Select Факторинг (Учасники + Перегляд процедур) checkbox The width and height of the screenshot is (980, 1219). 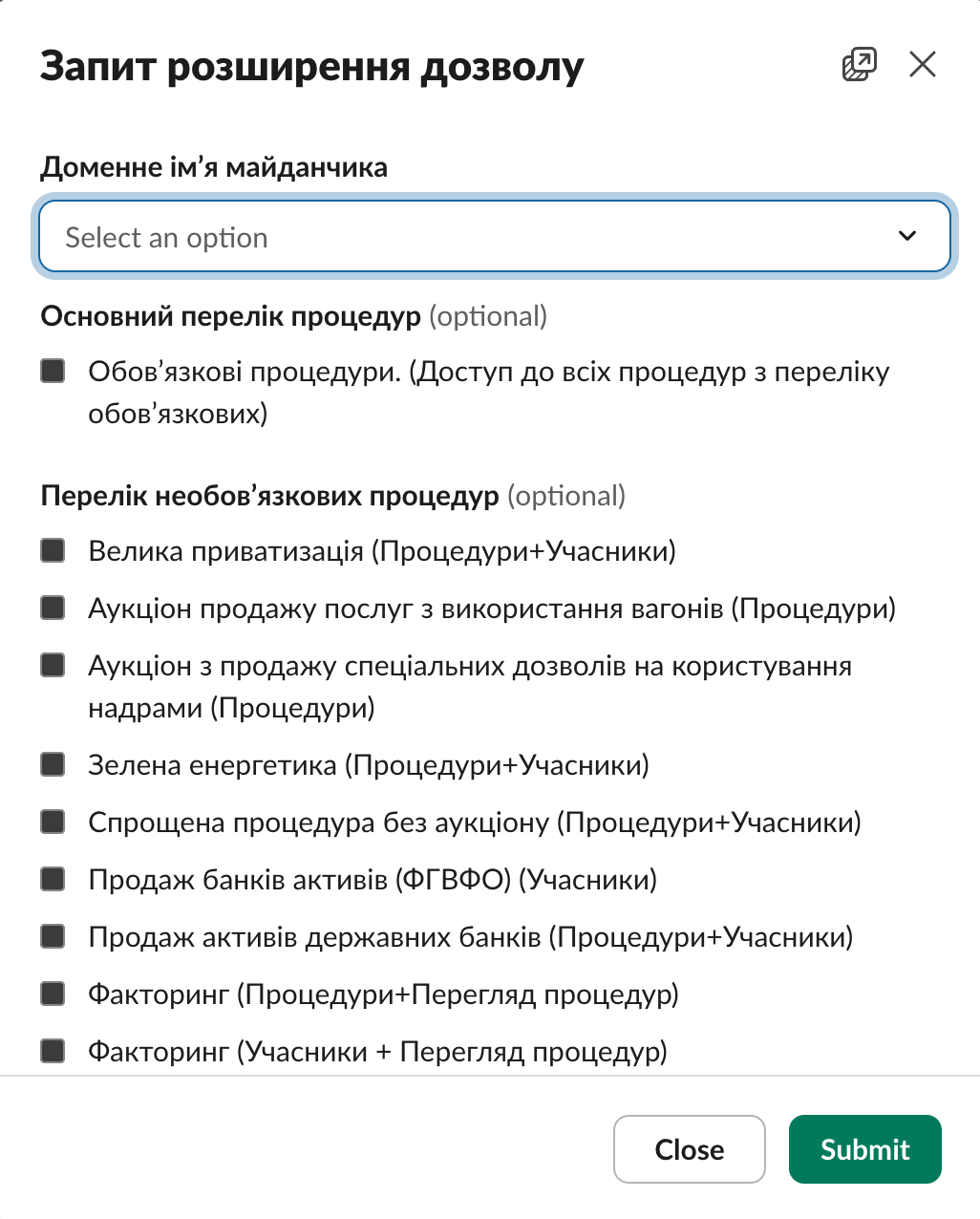tap(53, 1051)
